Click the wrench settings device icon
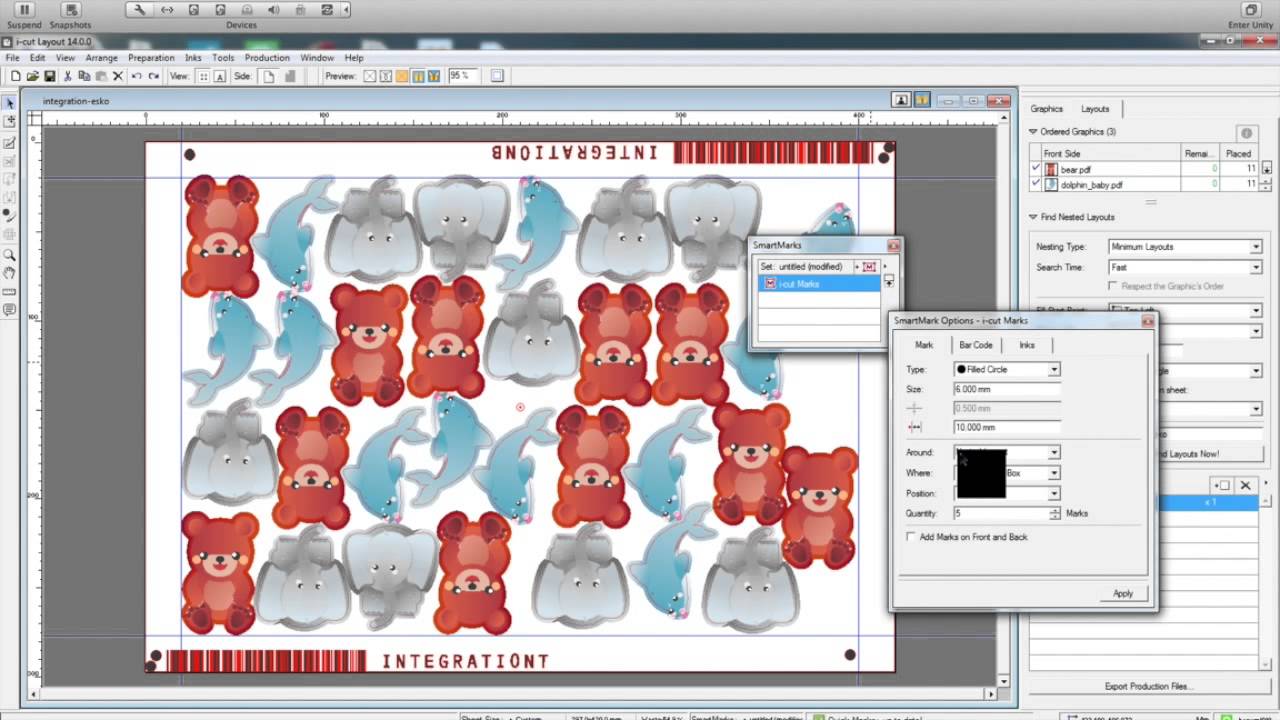This screenshot has width=1280, height=720. click(x=140, y=10)
